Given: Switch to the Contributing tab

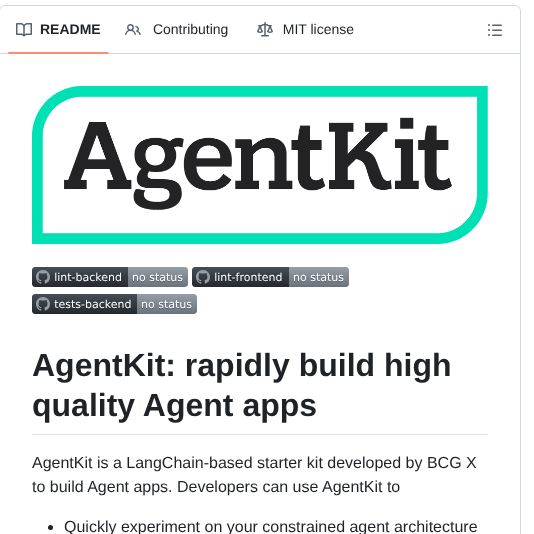Looking at the screenshot, I should coord(176,30).
